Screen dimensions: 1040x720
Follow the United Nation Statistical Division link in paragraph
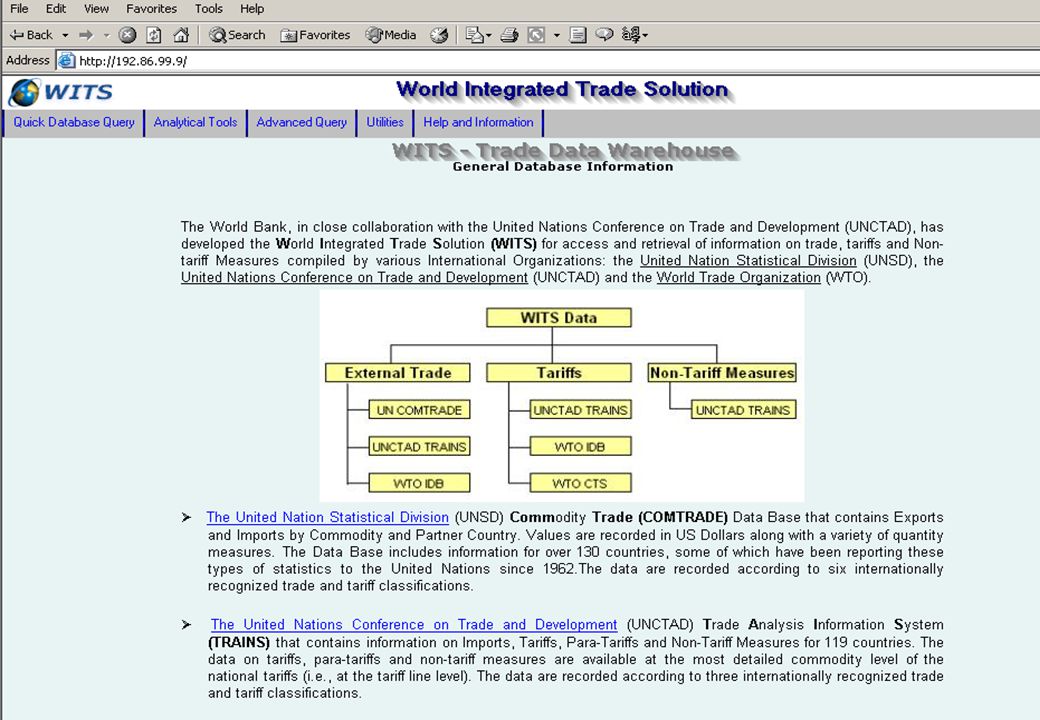[x=748, y=261]
